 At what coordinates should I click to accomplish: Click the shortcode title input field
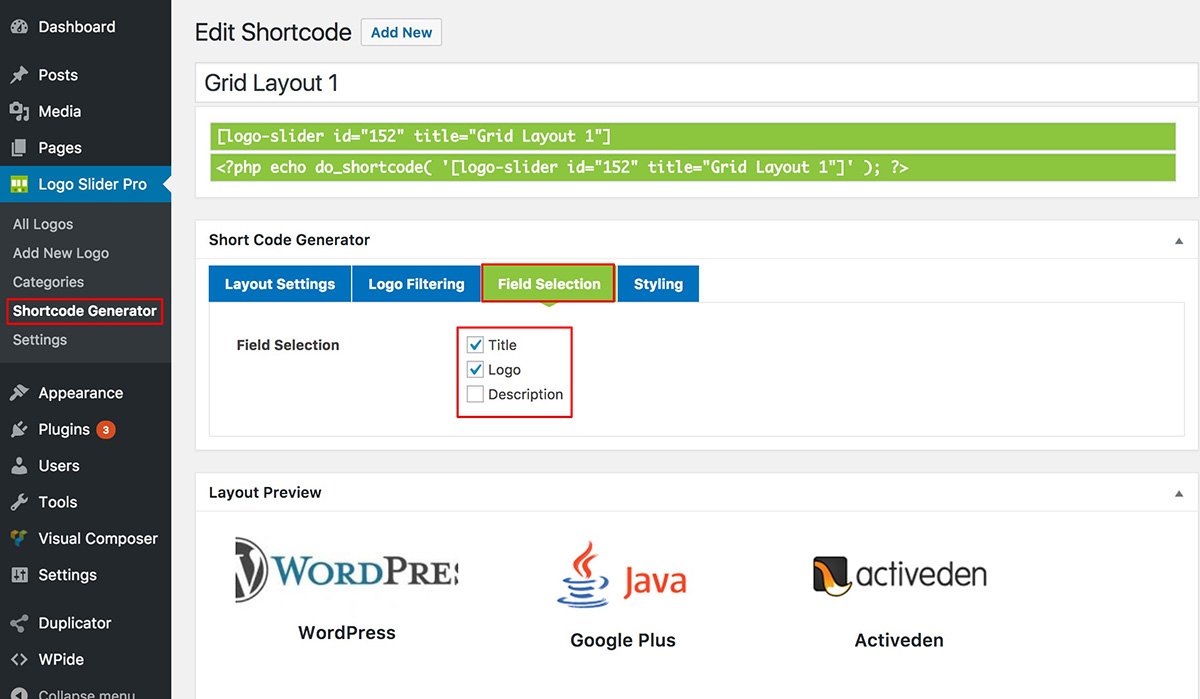(696, 83)
